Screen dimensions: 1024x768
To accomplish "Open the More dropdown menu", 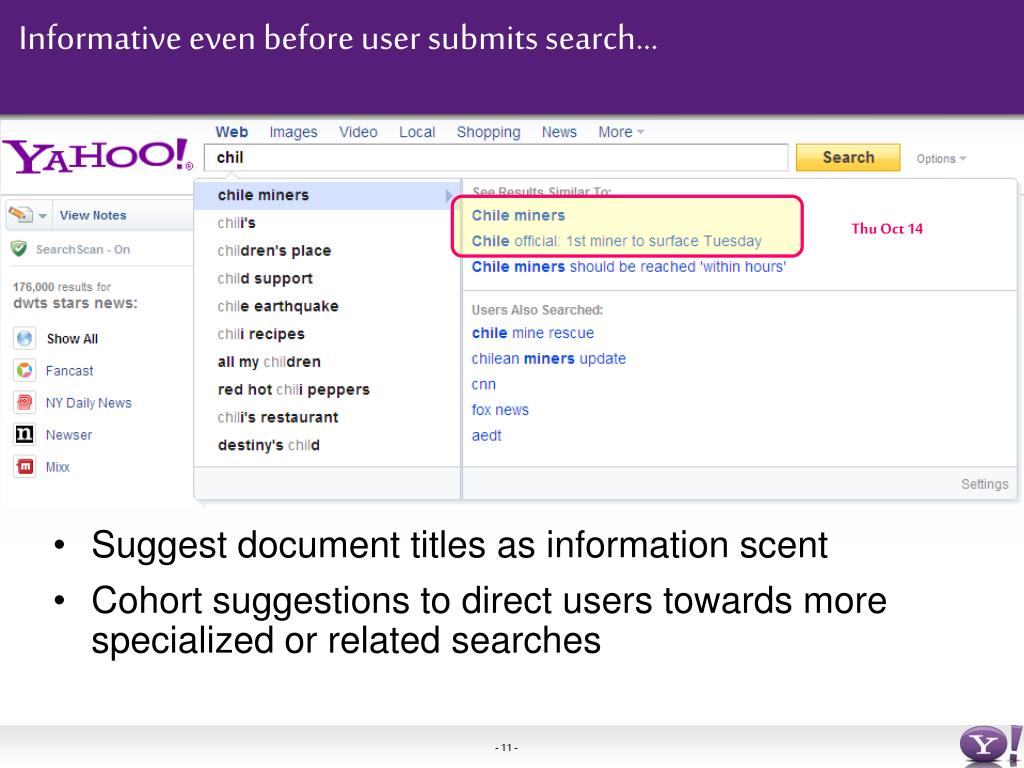I will pyautogui.click(x=621, y=132).
